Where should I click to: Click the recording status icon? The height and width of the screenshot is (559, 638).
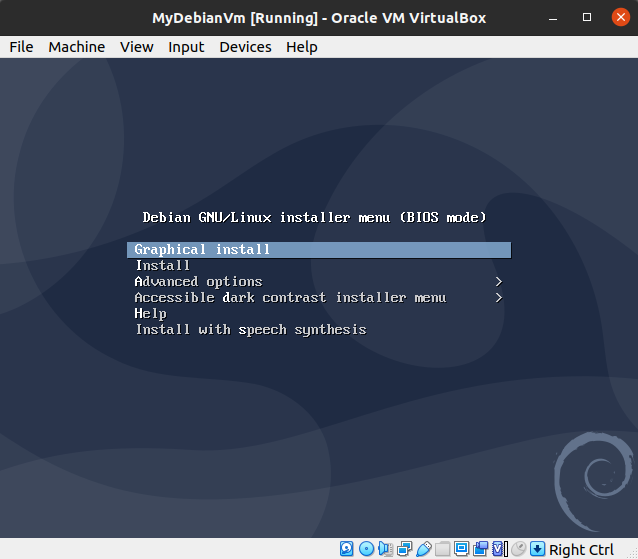coord(481,549)
